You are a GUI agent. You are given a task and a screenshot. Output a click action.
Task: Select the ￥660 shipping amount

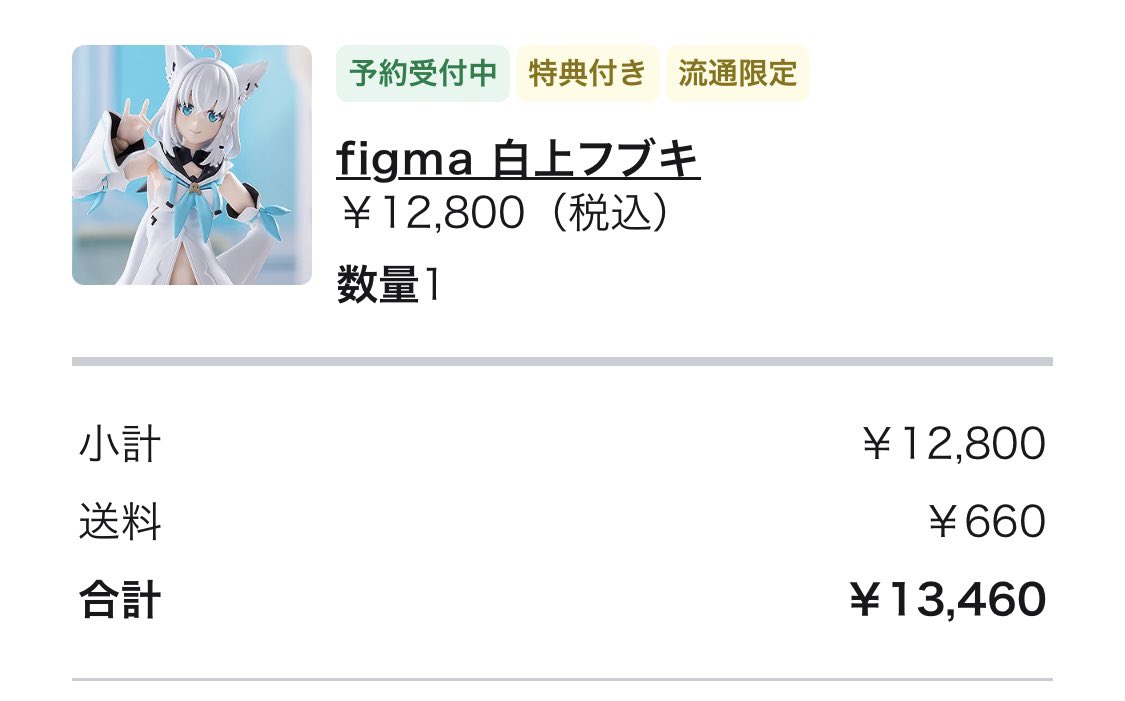[x=985, y=522]
